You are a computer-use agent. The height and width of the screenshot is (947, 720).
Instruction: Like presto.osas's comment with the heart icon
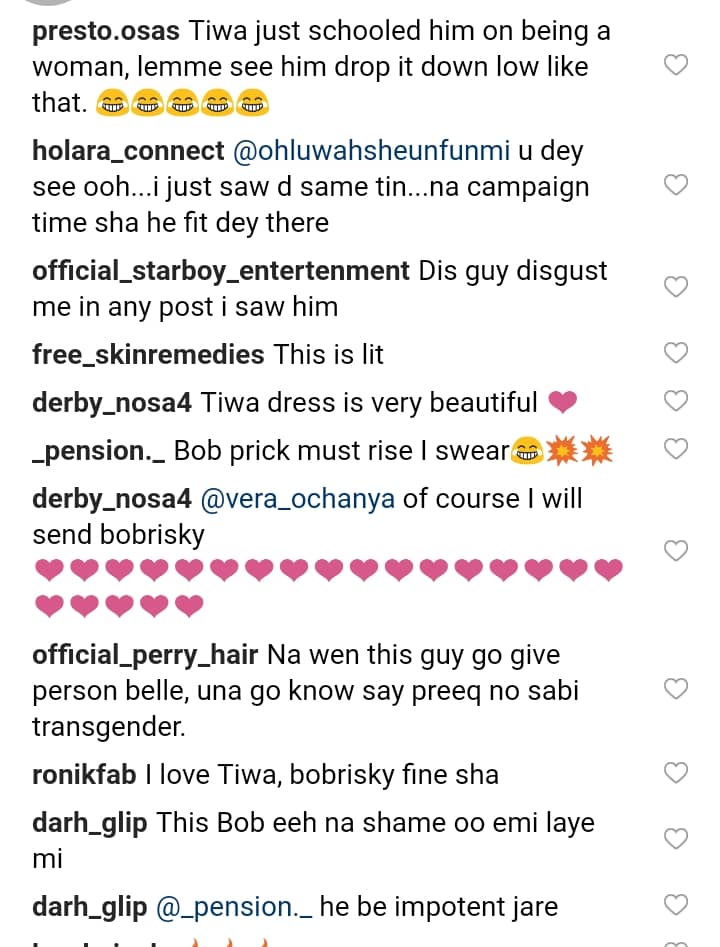click(x=676, y=66)
